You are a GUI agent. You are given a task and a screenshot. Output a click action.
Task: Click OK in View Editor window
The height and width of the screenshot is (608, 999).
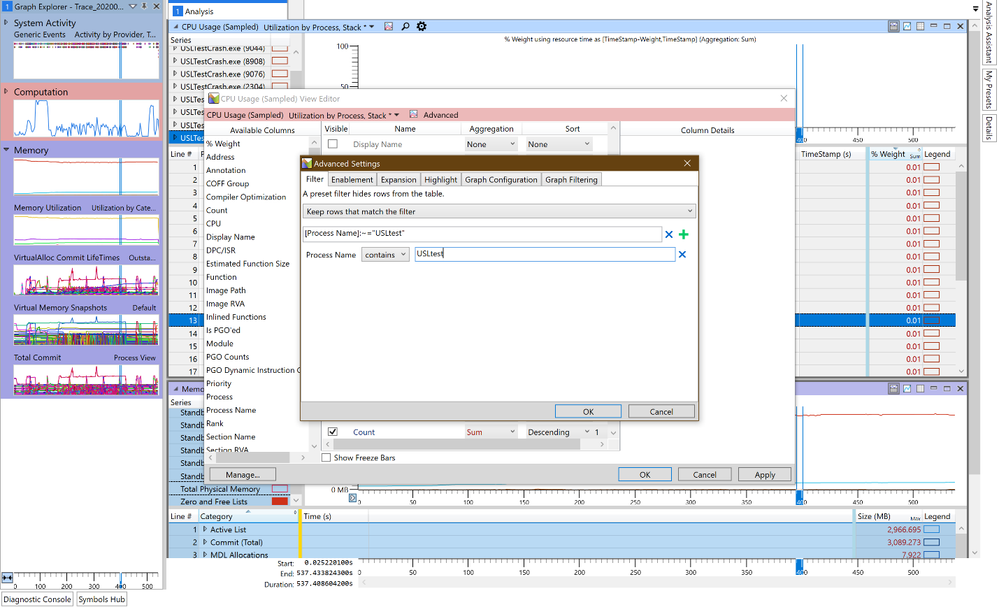(645, 475)
